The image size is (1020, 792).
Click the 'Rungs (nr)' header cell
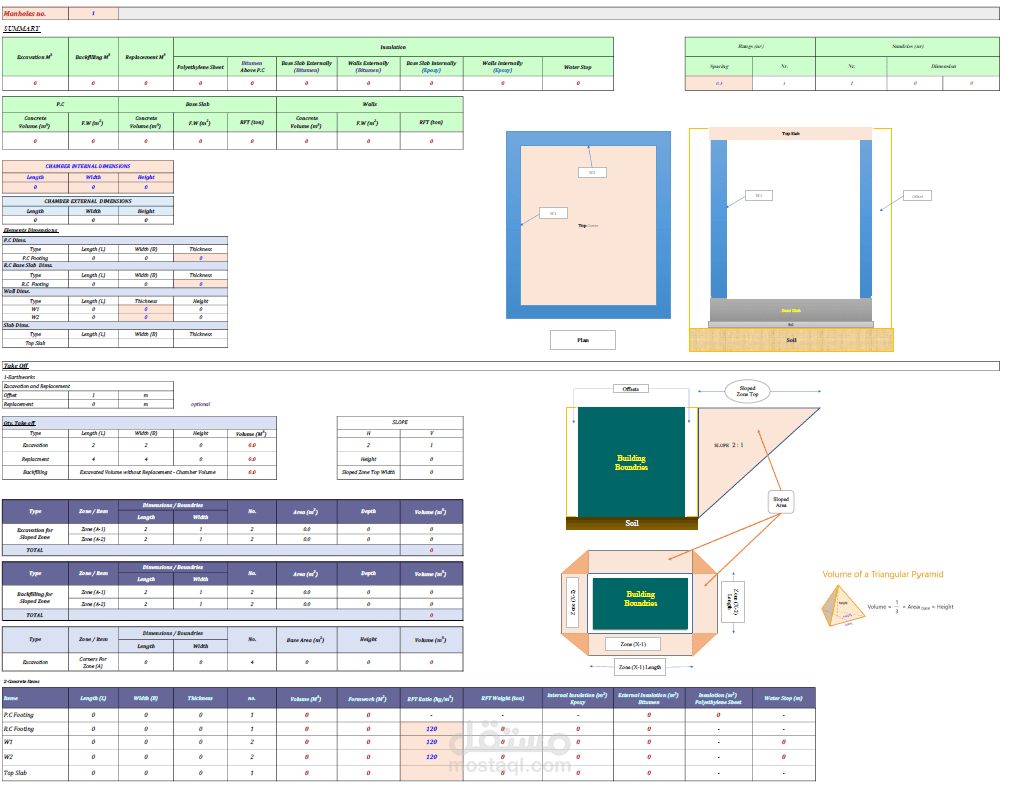click(750, 47)
